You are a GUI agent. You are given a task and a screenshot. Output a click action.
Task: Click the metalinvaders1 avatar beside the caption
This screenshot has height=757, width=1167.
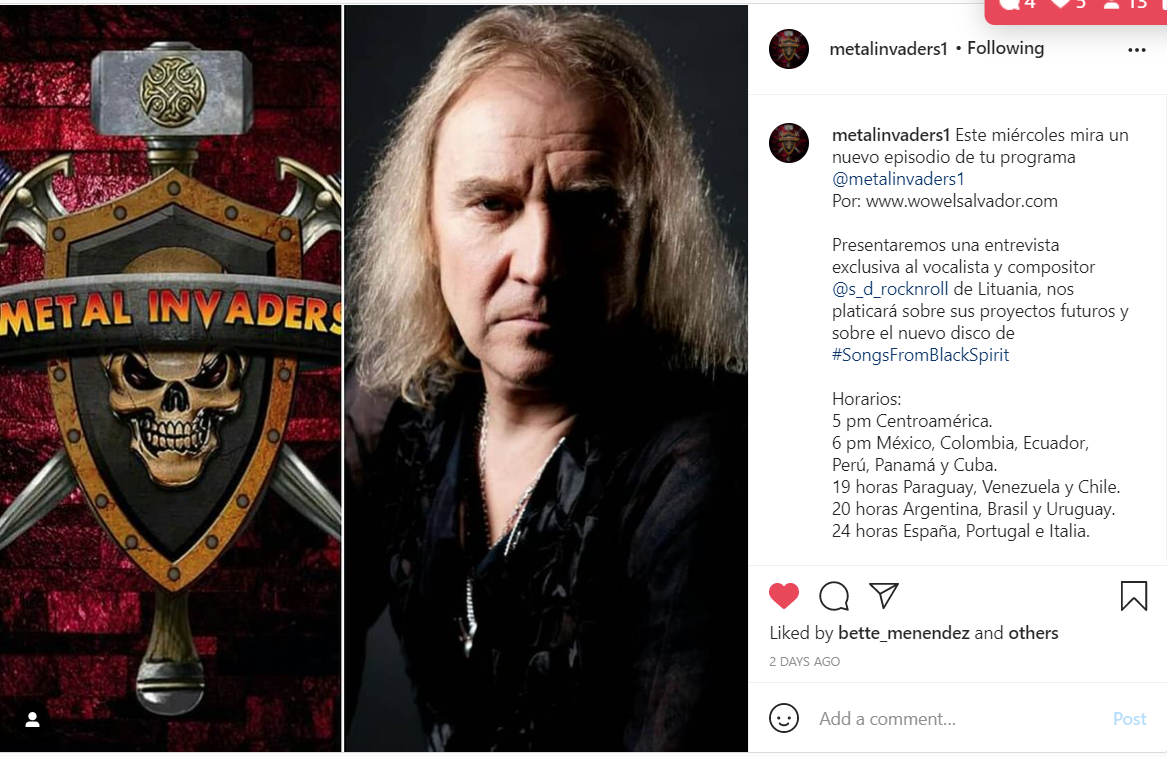(789, 143)
